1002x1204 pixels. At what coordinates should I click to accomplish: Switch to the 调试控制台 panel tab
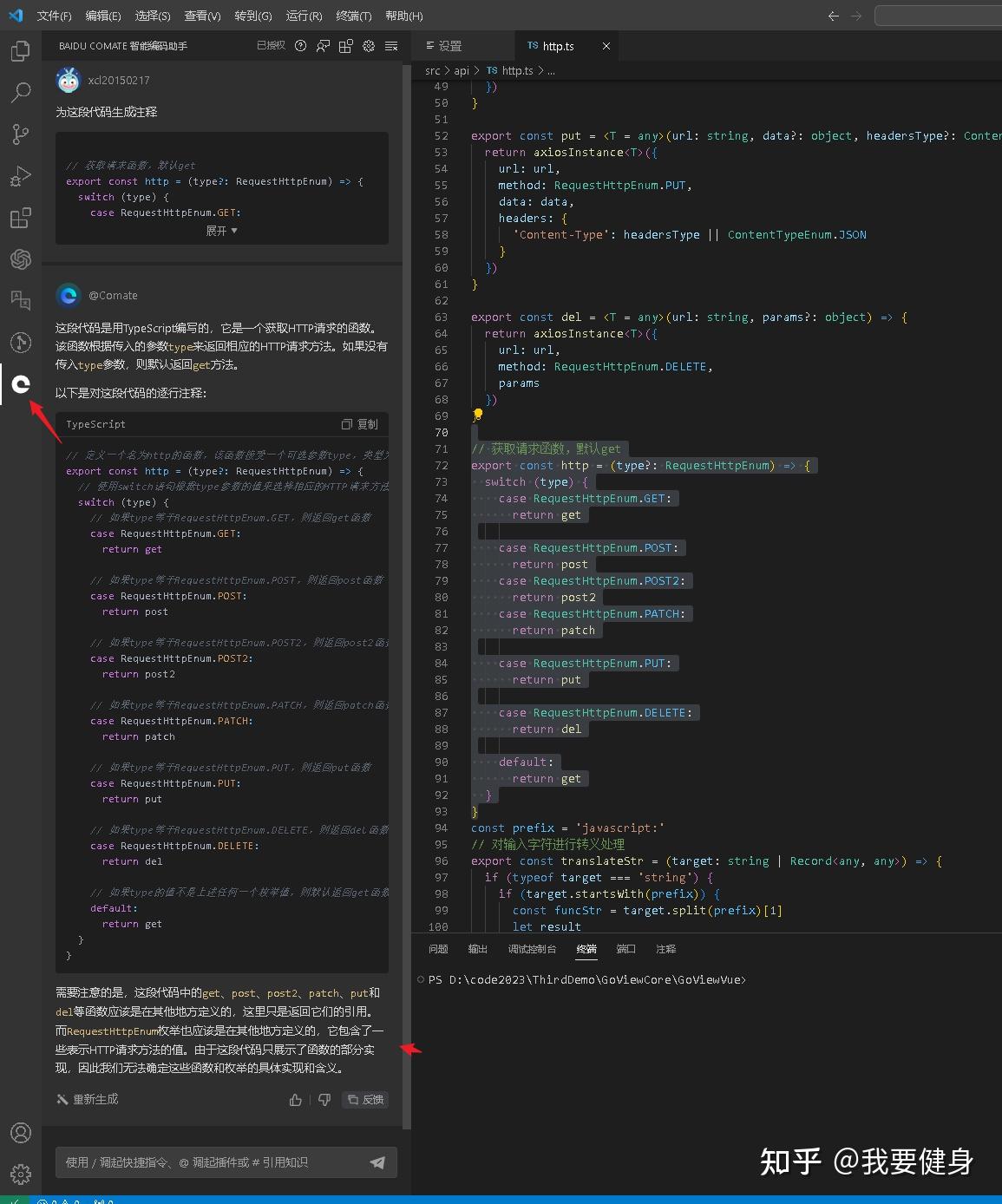tap(532, 949)
